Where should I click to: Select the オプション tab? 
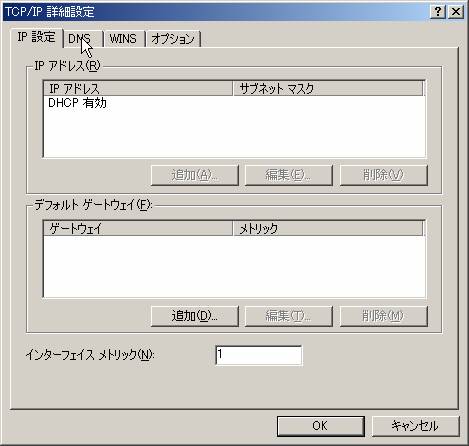point(173,39)
